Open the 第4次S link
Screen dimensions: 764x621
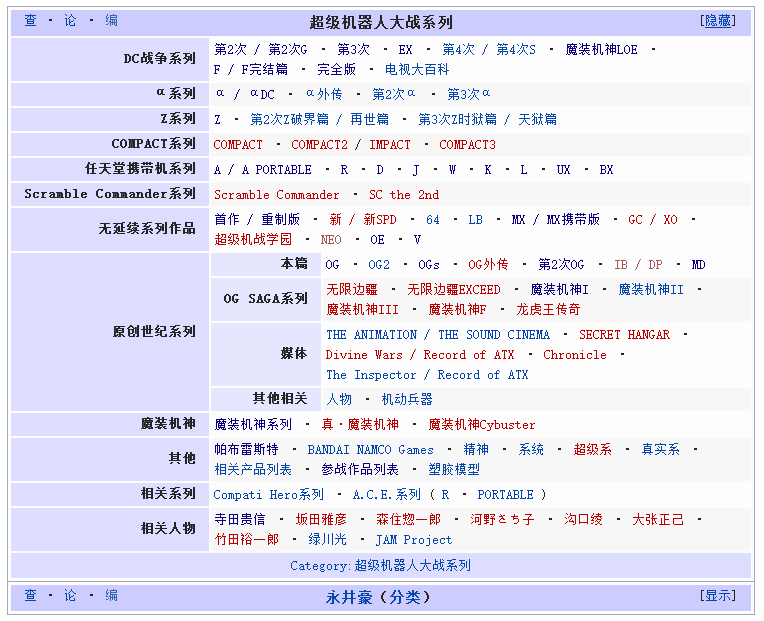coord(516,50)
